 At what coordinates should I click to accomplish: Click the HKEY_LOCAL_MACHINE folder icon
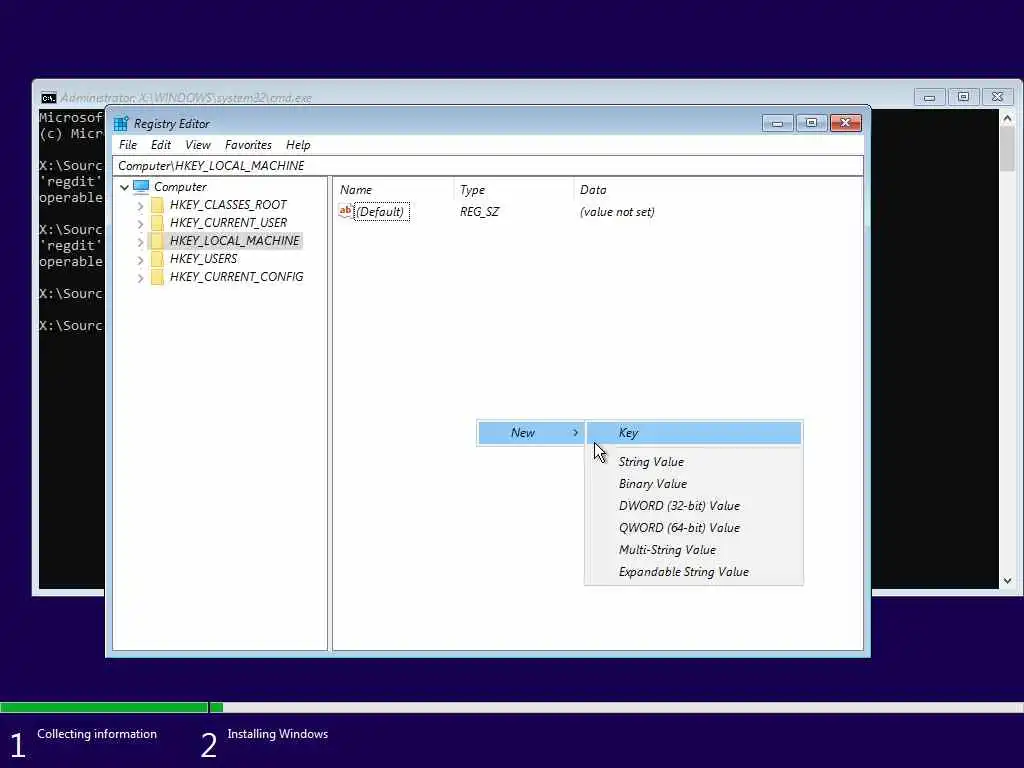(157, 241)
